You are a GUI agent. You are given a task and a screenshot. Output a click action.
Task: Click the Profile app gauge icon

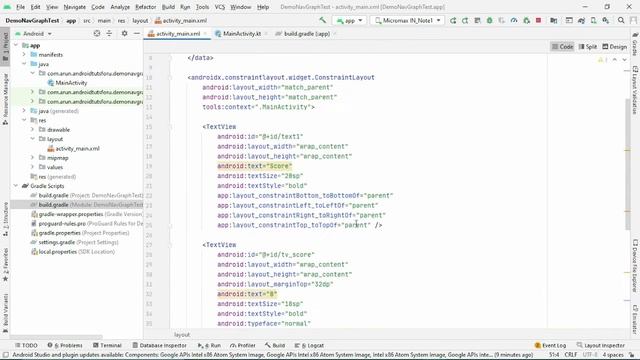coord(514,20)
